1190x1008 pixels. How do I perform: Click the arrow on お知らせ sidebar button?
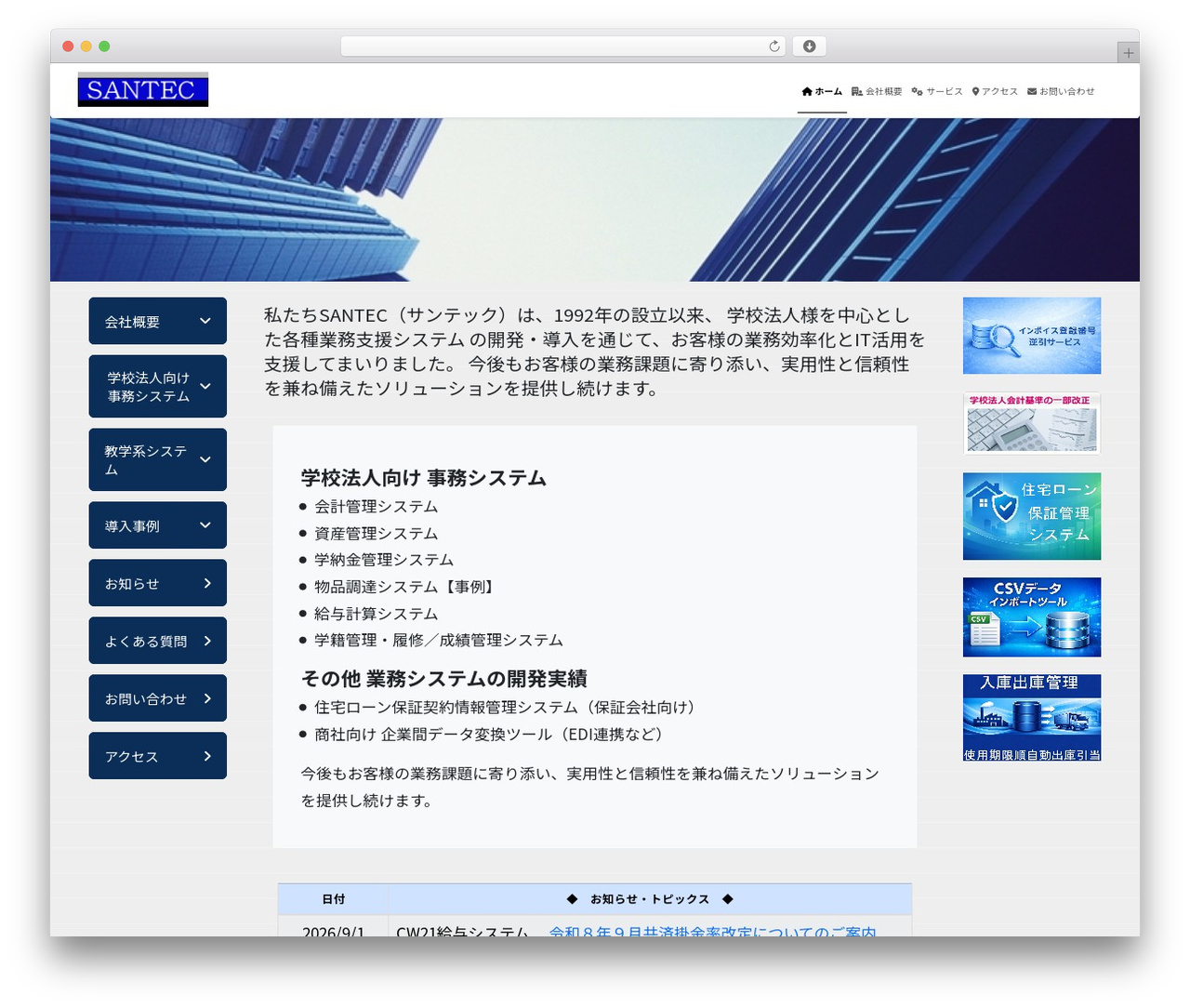[x=207, y=583]
